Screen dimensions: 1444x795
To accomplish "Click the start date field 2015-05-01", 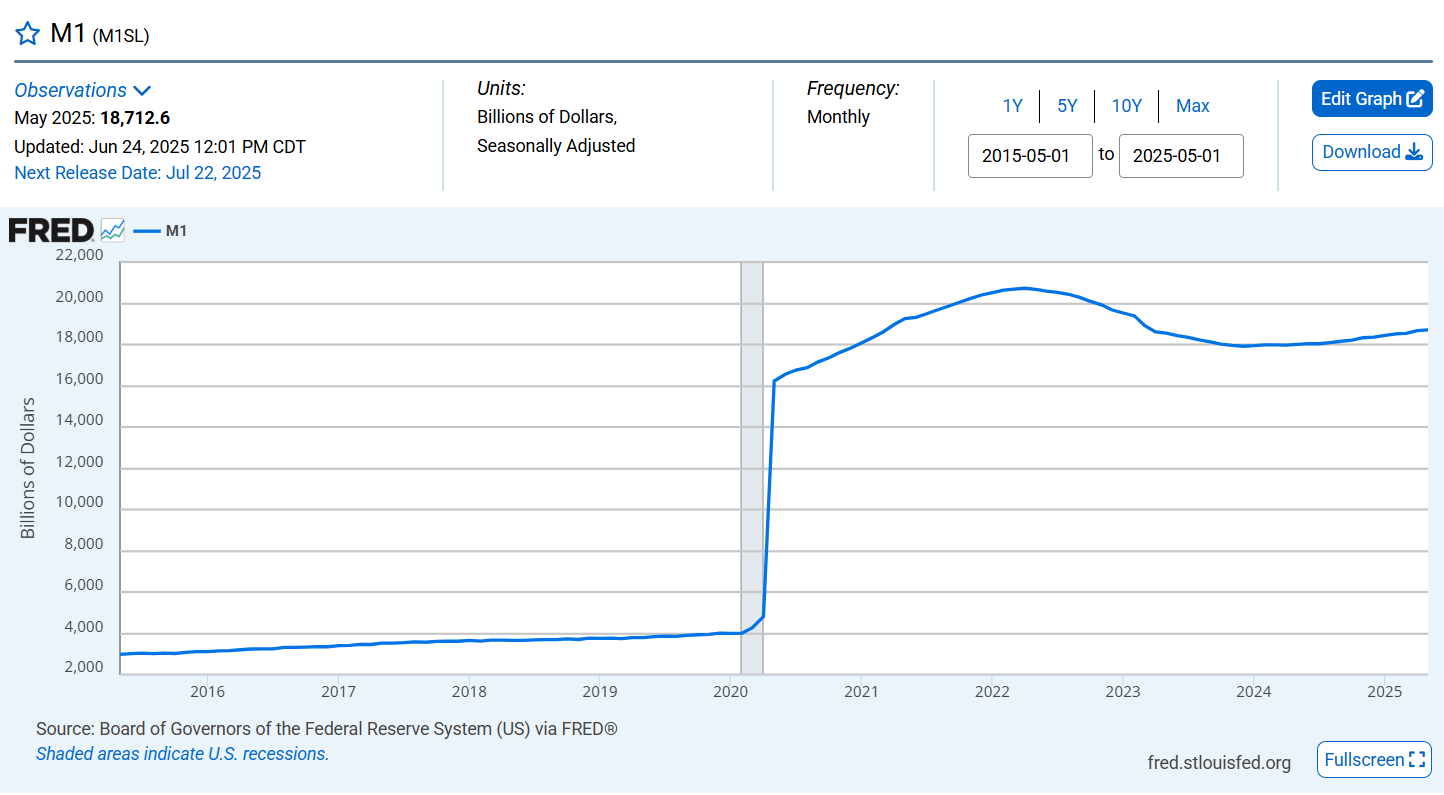I will click(x=1030, y=156).
